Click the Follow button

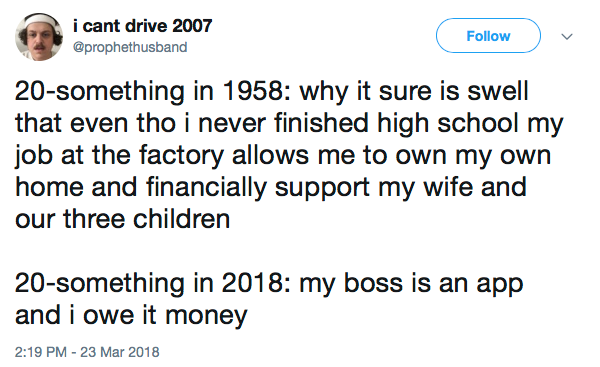(x=488, y=36)
